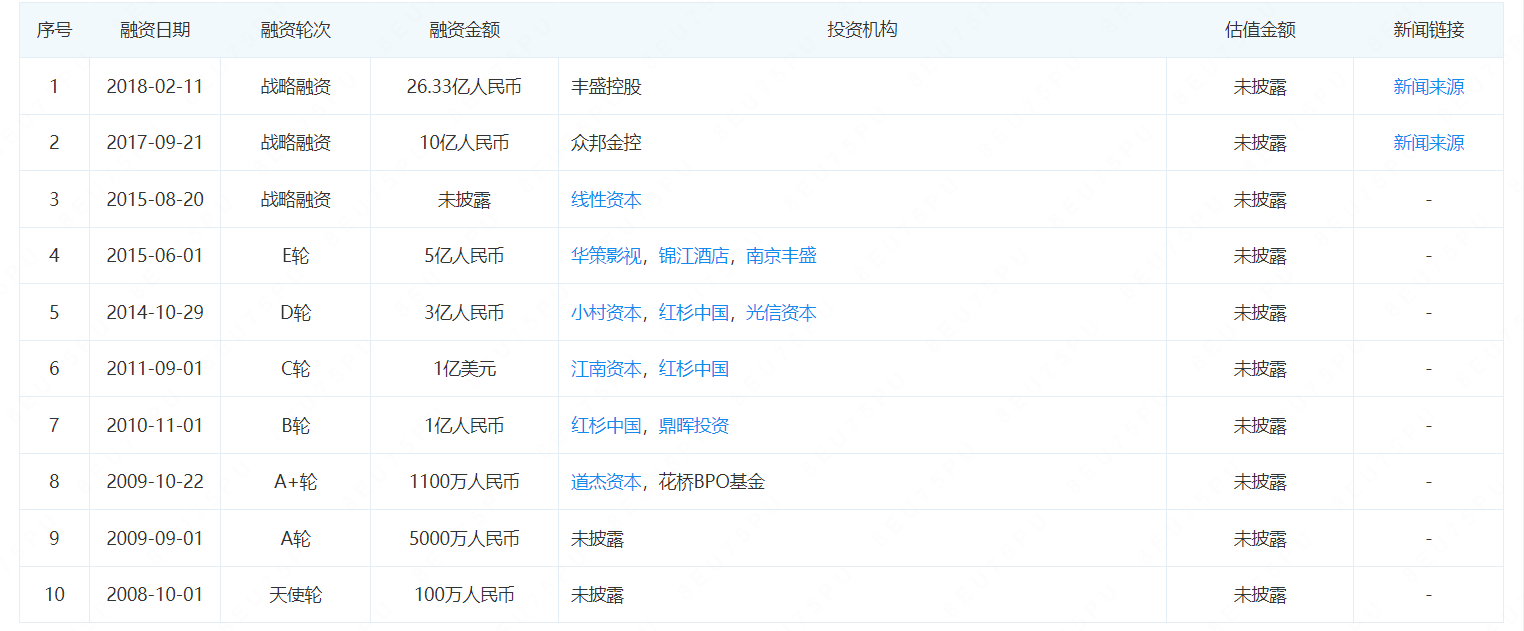Screen dimensions: 1524x631
Task: Click 未披露 valuation in the 天使轮 row
Action: (1260, 595)
